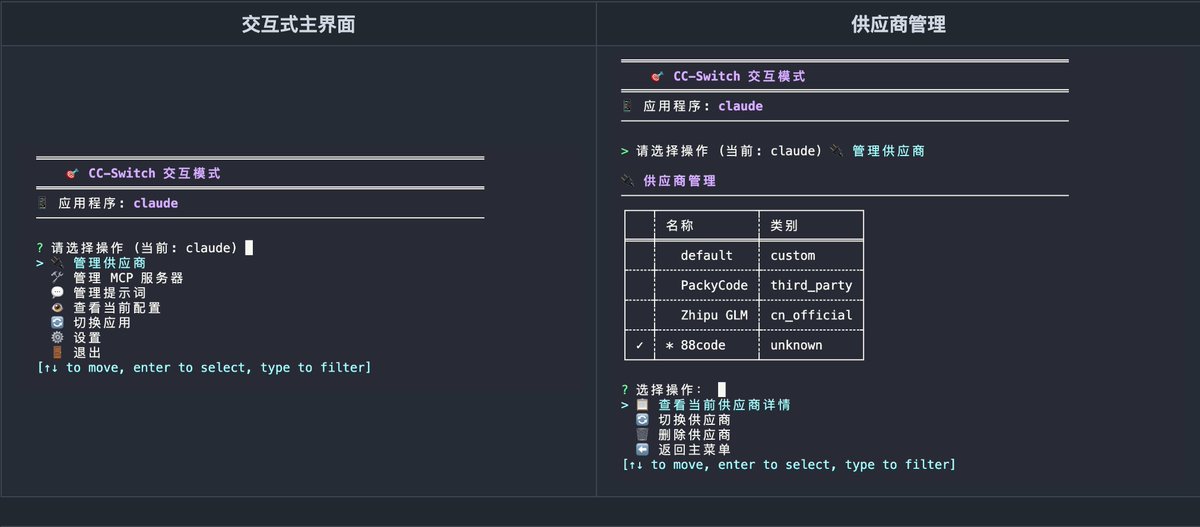
Task: Click the app icon beside left 应用程序: claude
Action: pyautogui.click(x=42, y=203)
